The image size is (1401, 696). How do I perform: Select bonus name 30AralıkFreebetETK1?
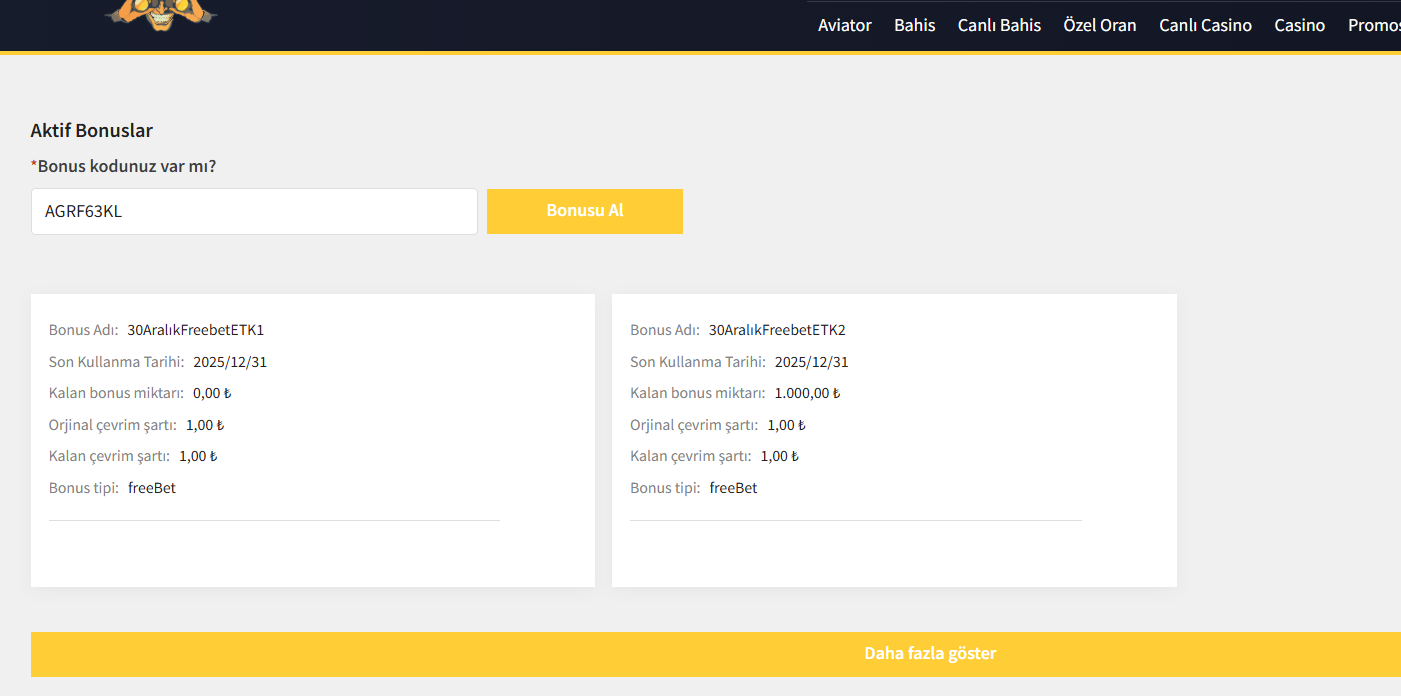tap(196, 330)
